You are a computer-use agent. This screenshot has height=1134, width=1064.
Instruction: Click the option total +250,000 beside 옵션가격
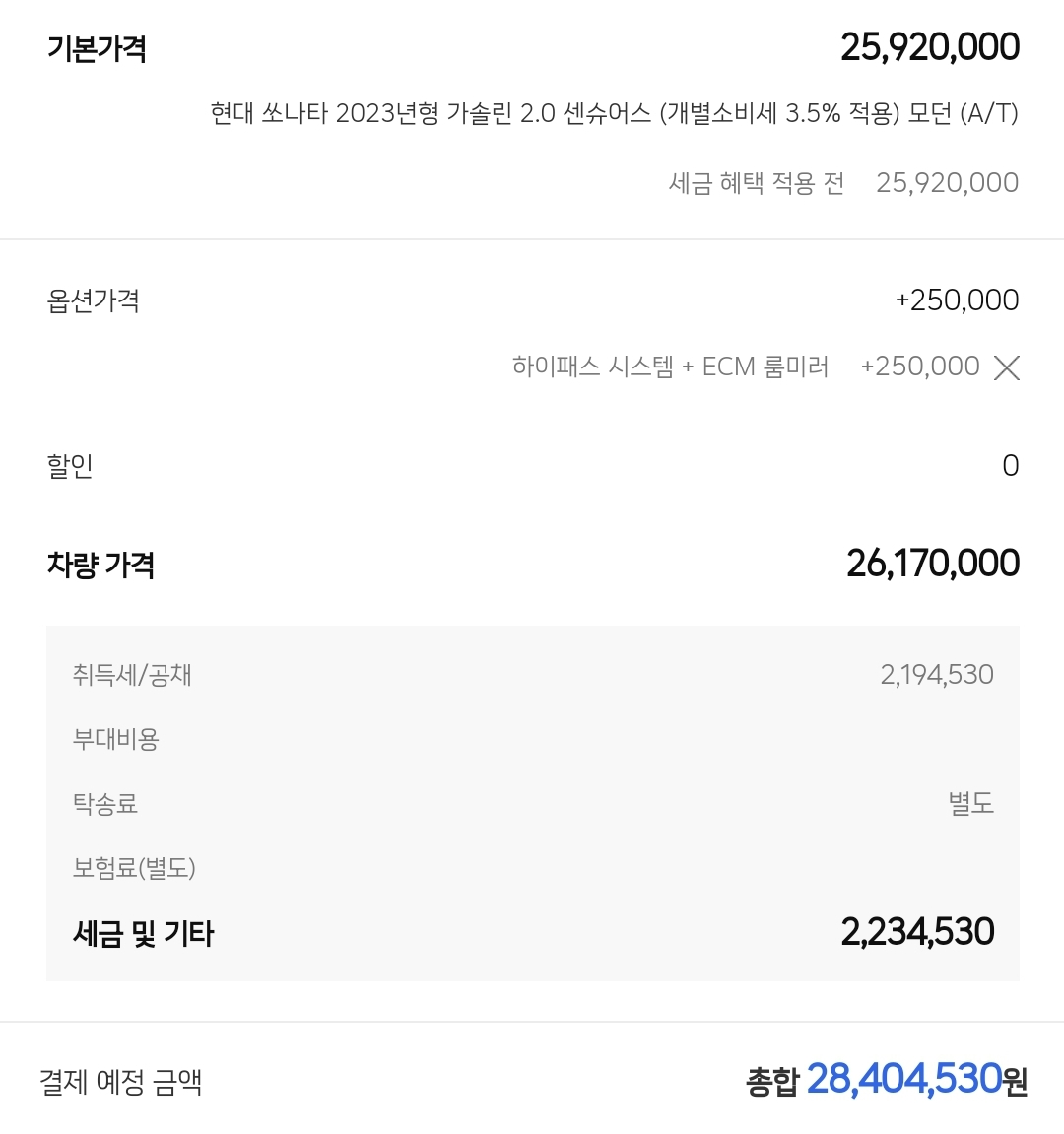(957, 300)
